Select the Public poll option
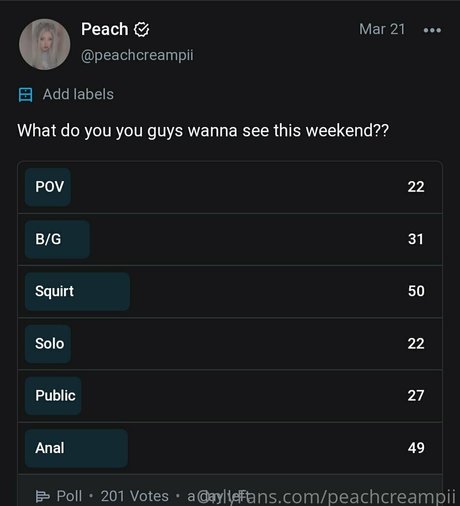Image resolution: width=460 pixels, height=506 pixels. [230, 396]
